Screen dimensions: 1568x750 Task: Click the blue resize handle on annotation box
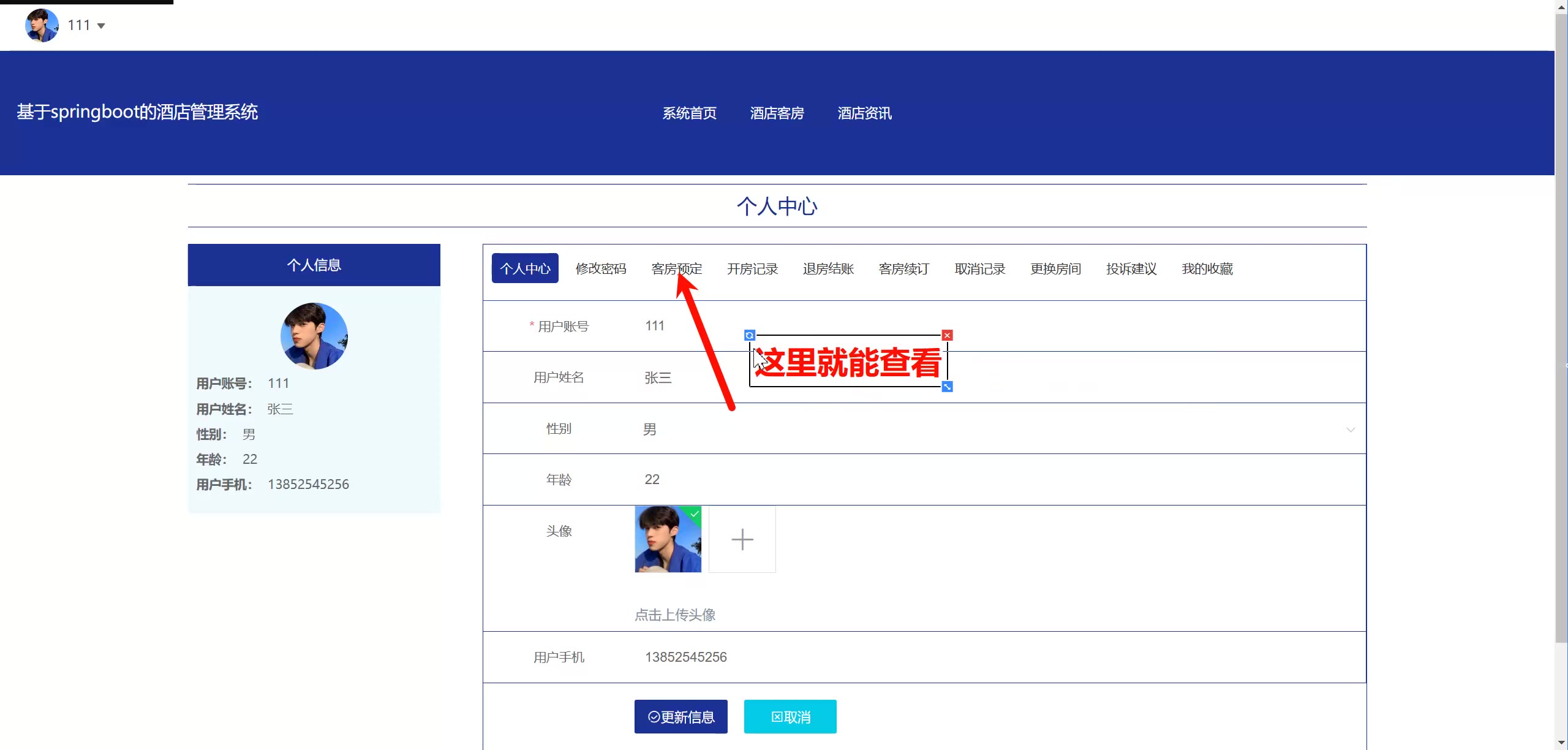coord(947,387)
